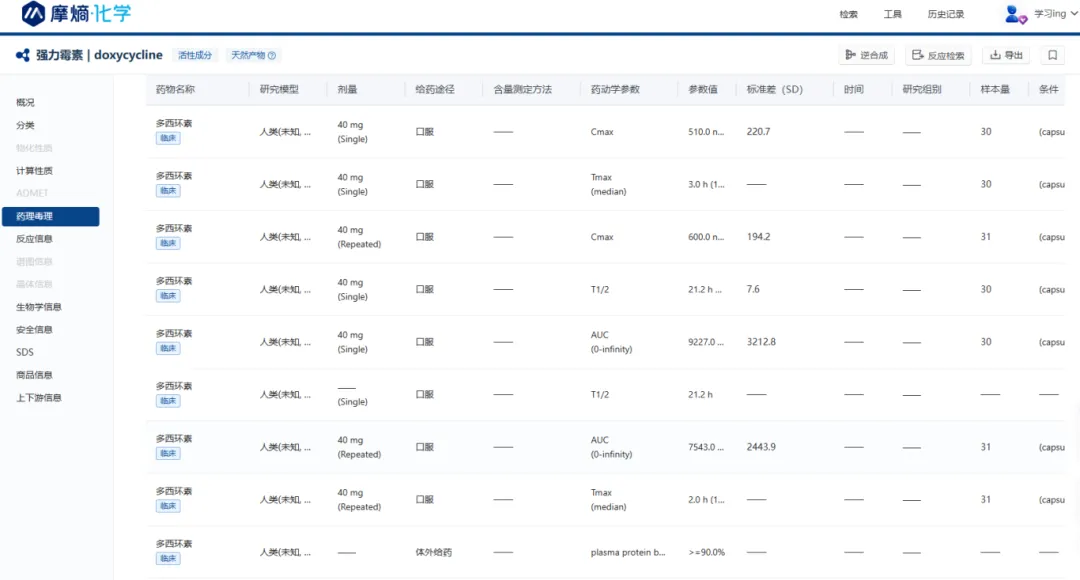
Task: Click the bookmark icon button
Action: (x=1052, y=55)
